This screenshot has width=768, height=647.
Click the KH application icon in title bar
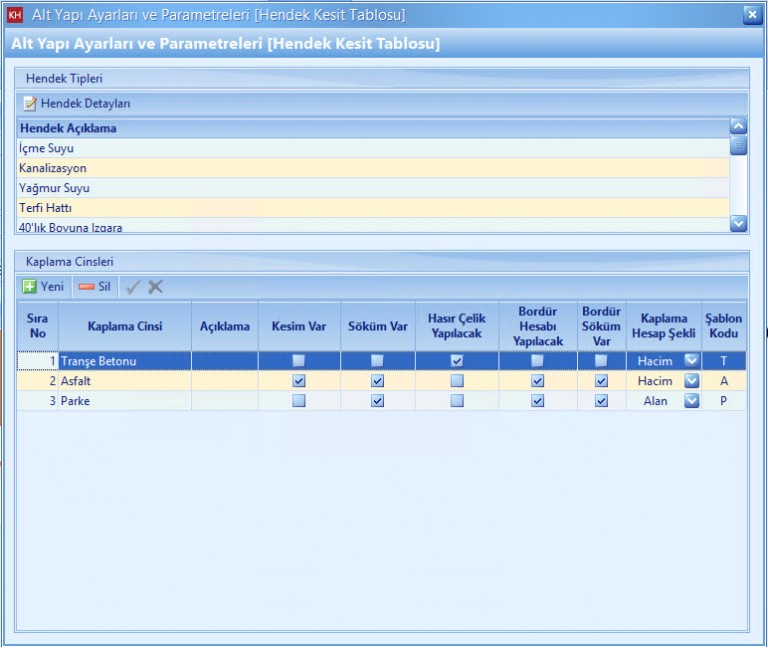pos(14,15)
